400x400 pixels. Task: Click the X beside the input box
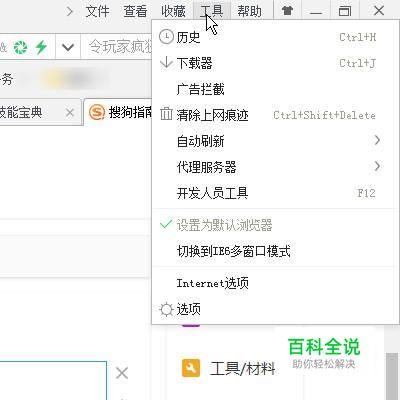[x=122, y=373]
